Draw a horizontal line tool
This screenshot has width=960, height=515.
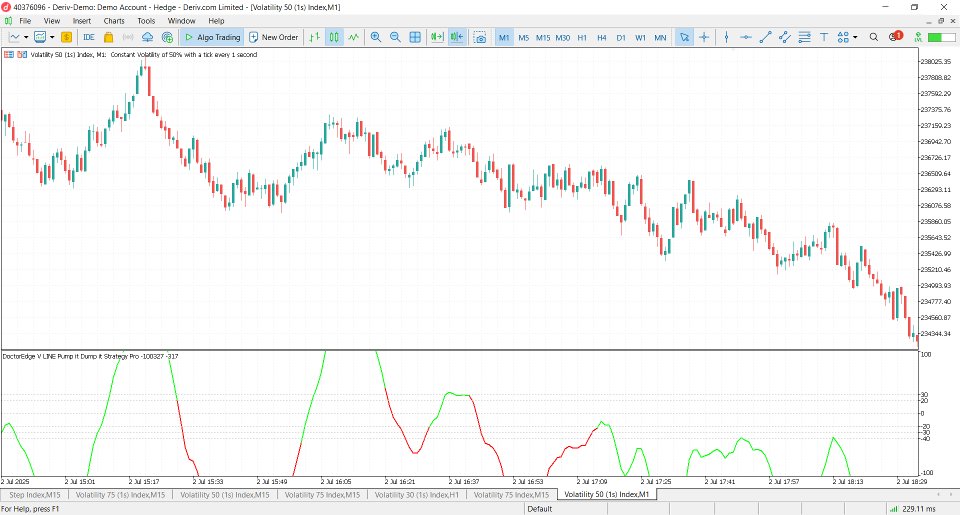pyautogui.click(x=746, y=37)
